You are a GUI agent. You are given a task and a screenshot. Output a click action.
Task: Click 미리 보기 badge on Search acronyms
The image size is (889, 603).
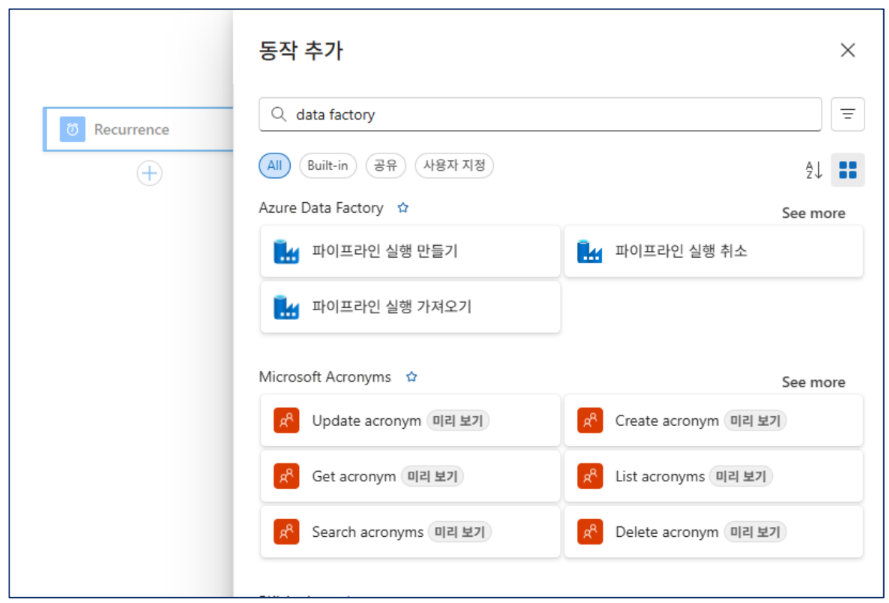tap(460, 532)
